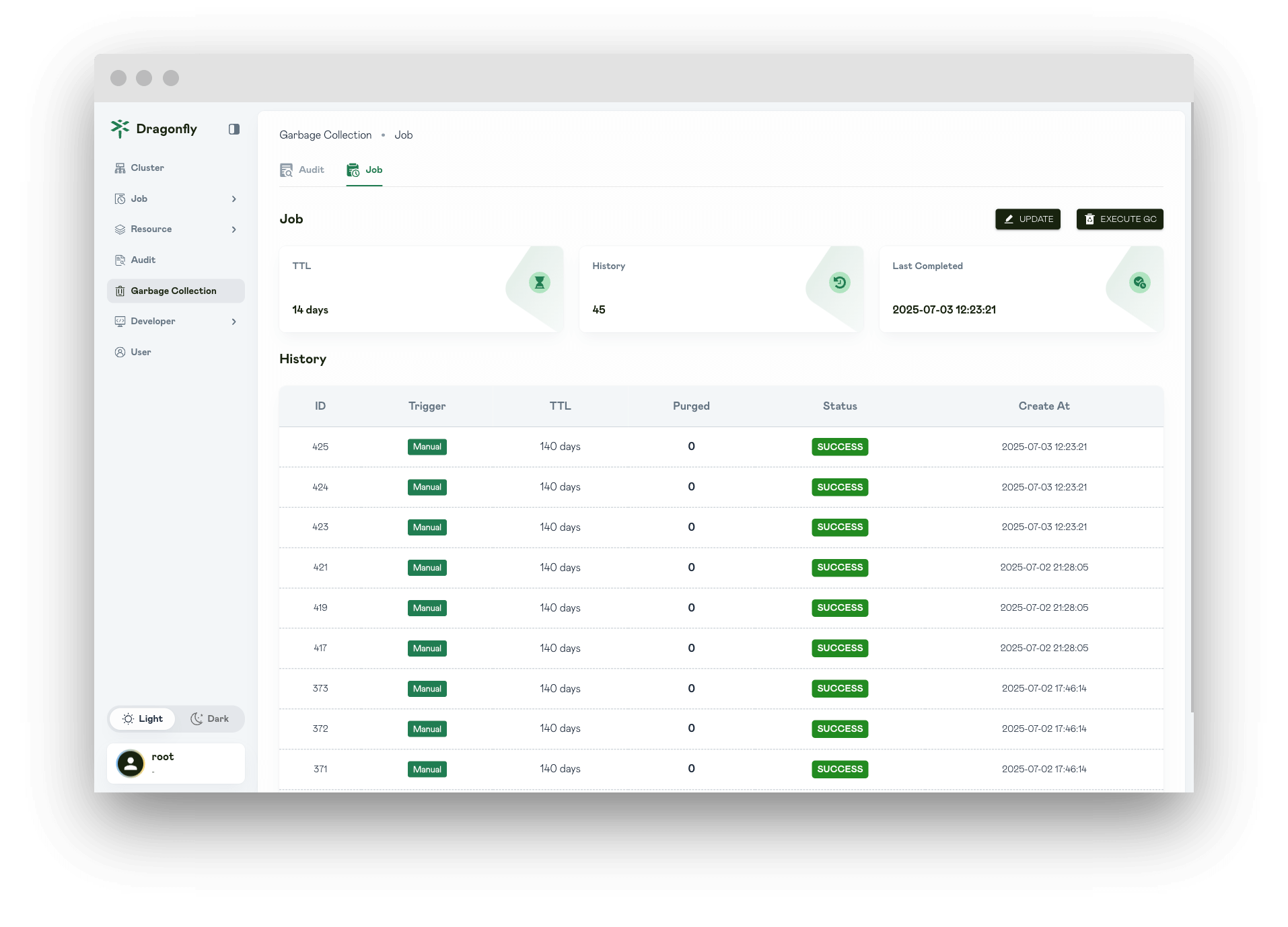Click the Dragonfly logo icon
Viewport: 1288px width, 927px height.
click(x=120, y=128)
